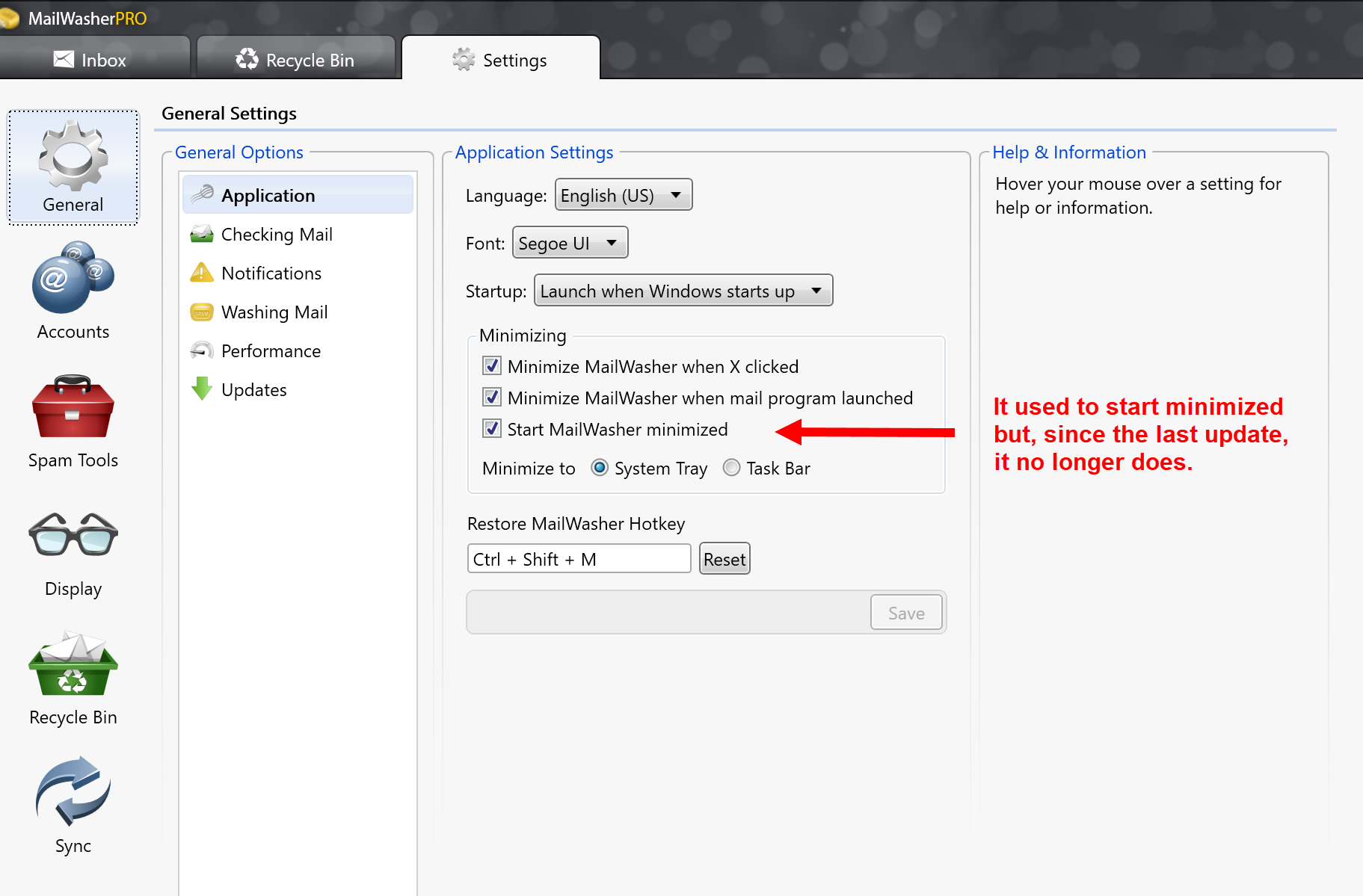
Task: Click the Sync label in sidebar
Action: [x=73, y=846]
